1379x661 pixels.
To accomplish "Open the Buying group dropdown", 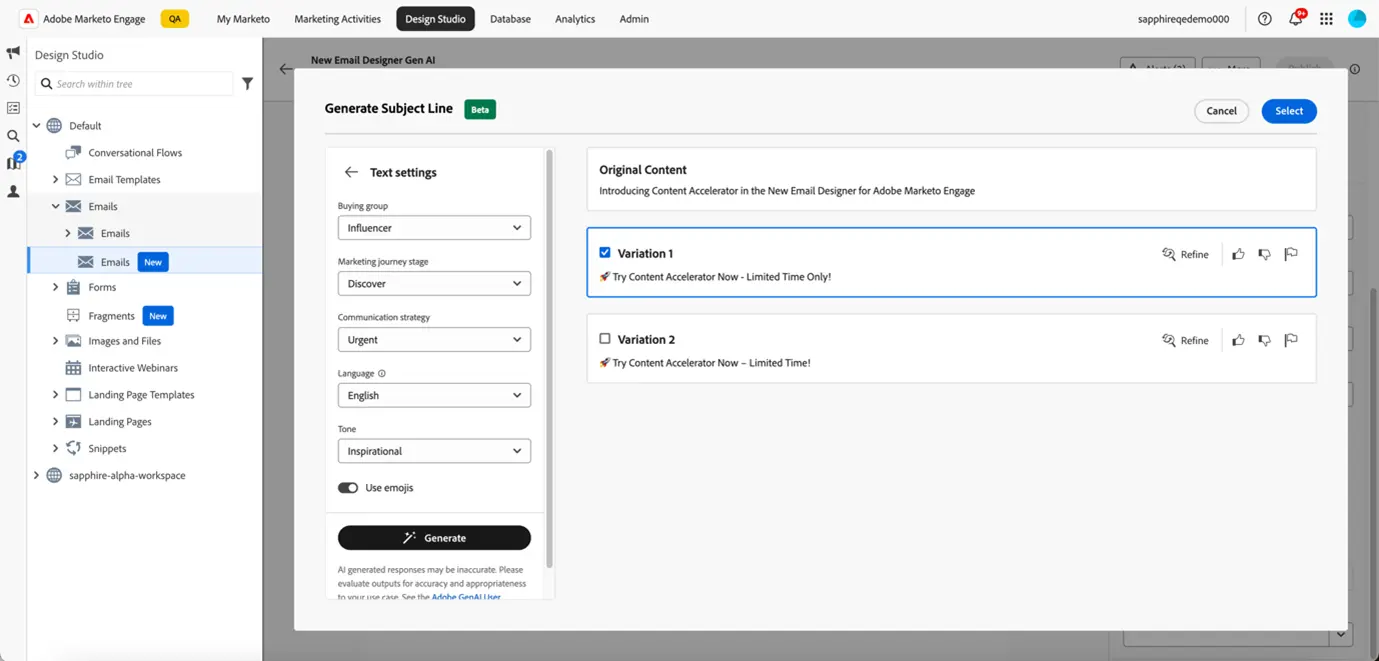I will coord(434,228).
